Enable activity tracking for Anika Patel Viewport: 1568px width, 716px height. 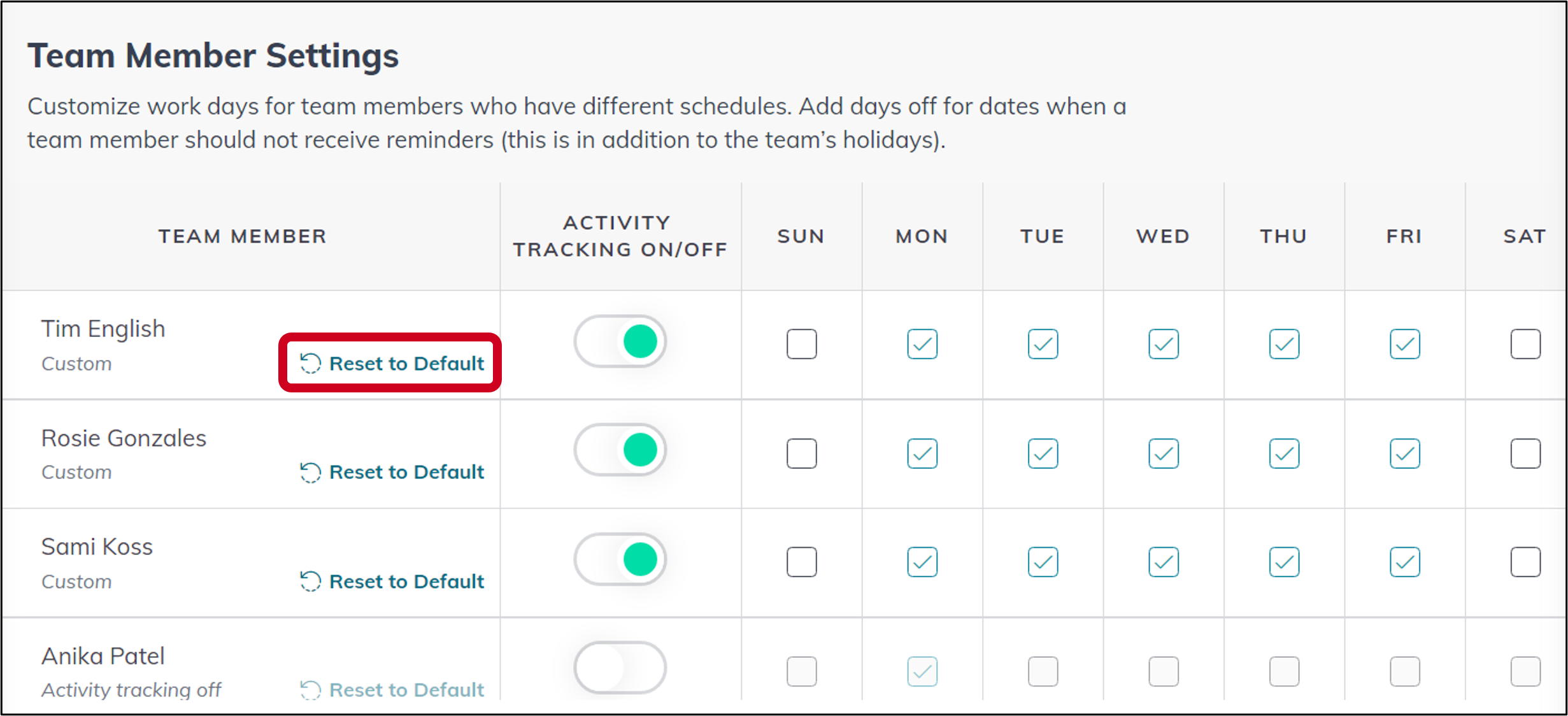pos(620,668)
